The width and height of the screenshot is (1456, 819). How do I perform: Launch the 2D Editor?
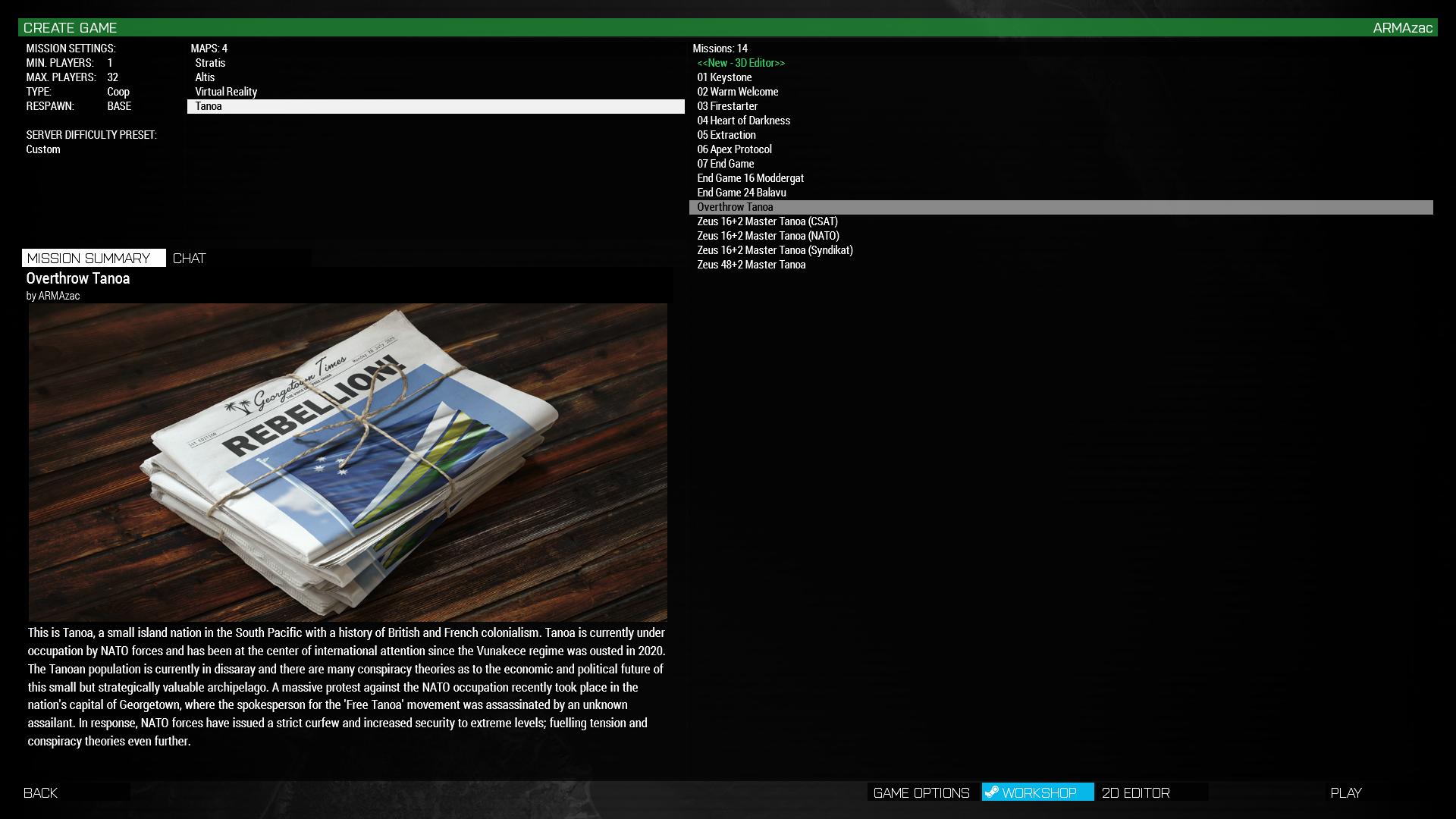coord(1135,792)
